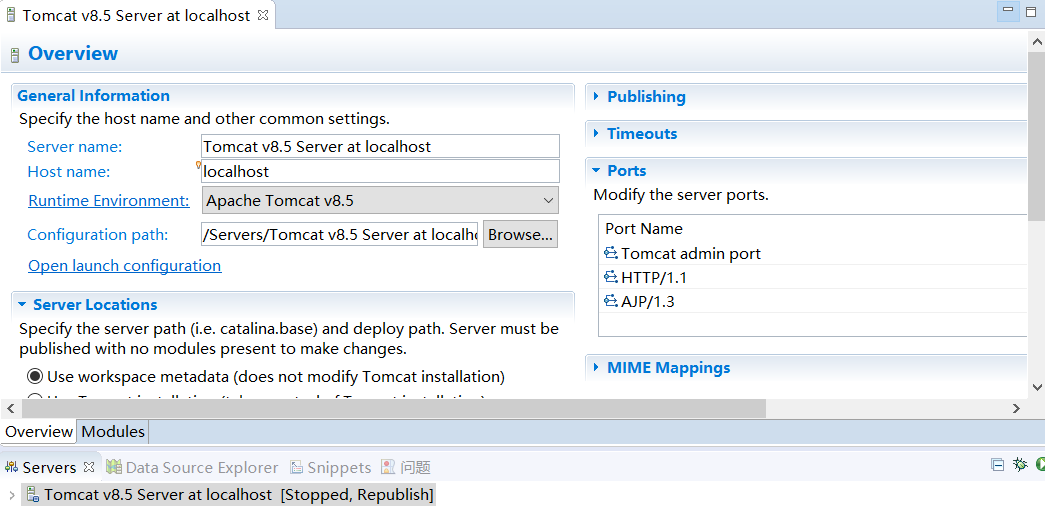
Task: Open the 问题 view tab
Action: (406, 467)
